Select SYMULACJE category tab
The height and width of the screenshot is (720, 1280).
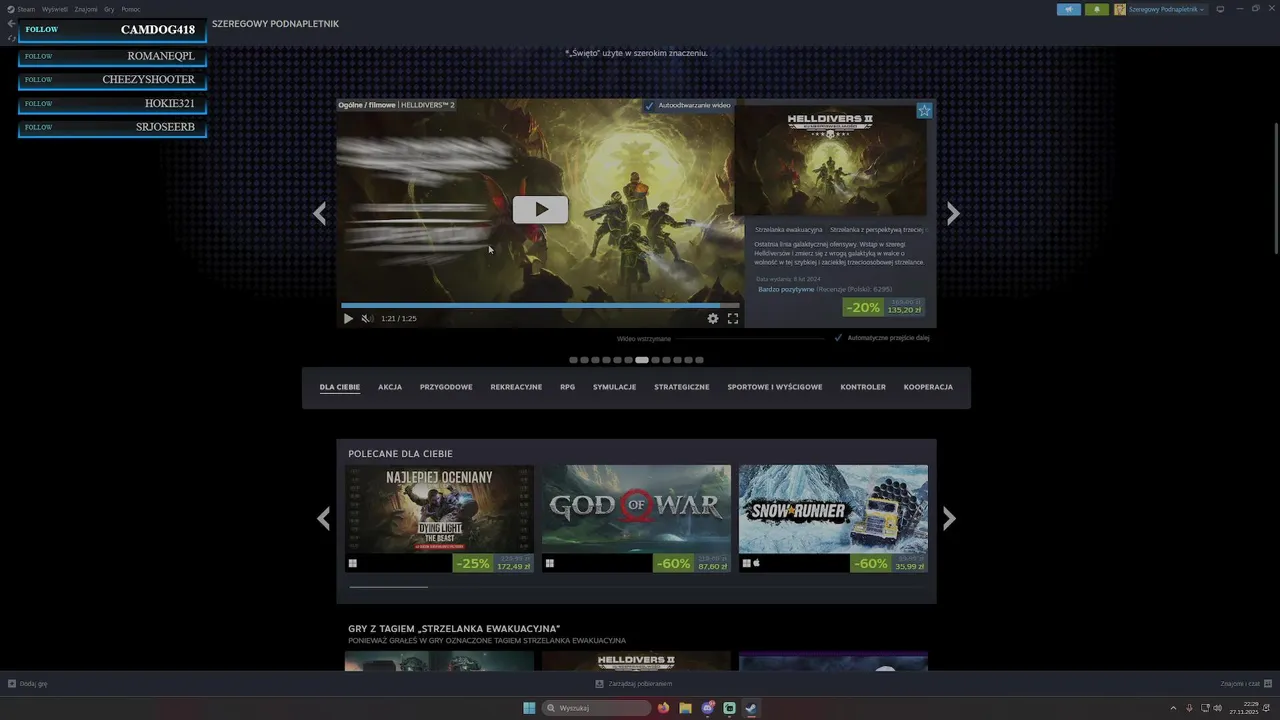[x=614, y=387]
